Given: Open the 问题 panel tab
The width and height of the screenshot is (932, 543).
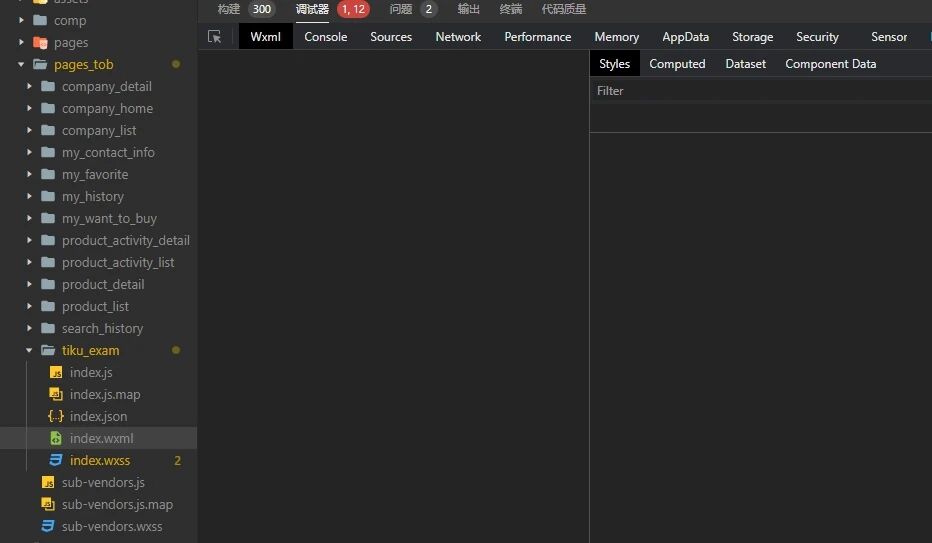Looking at the screenshot, I should (401, 9).
